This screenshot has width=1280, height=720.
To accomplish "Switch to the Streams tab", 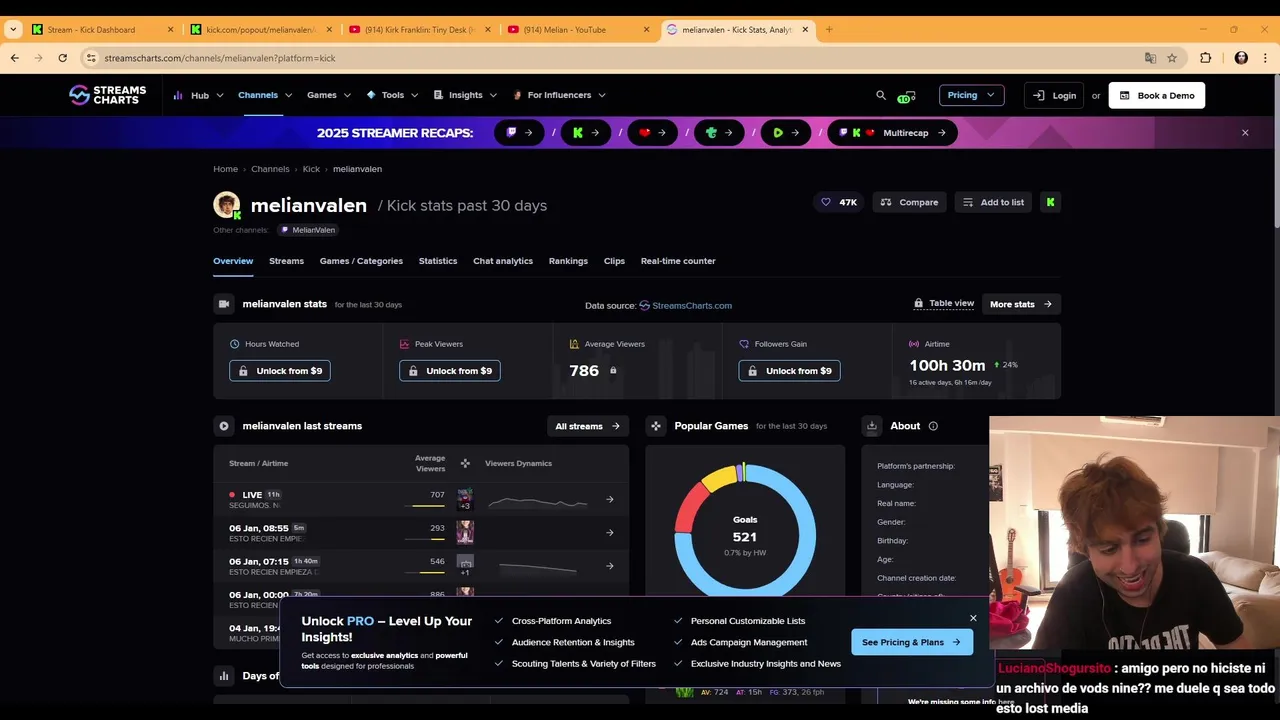I will (x=286, y=261).
